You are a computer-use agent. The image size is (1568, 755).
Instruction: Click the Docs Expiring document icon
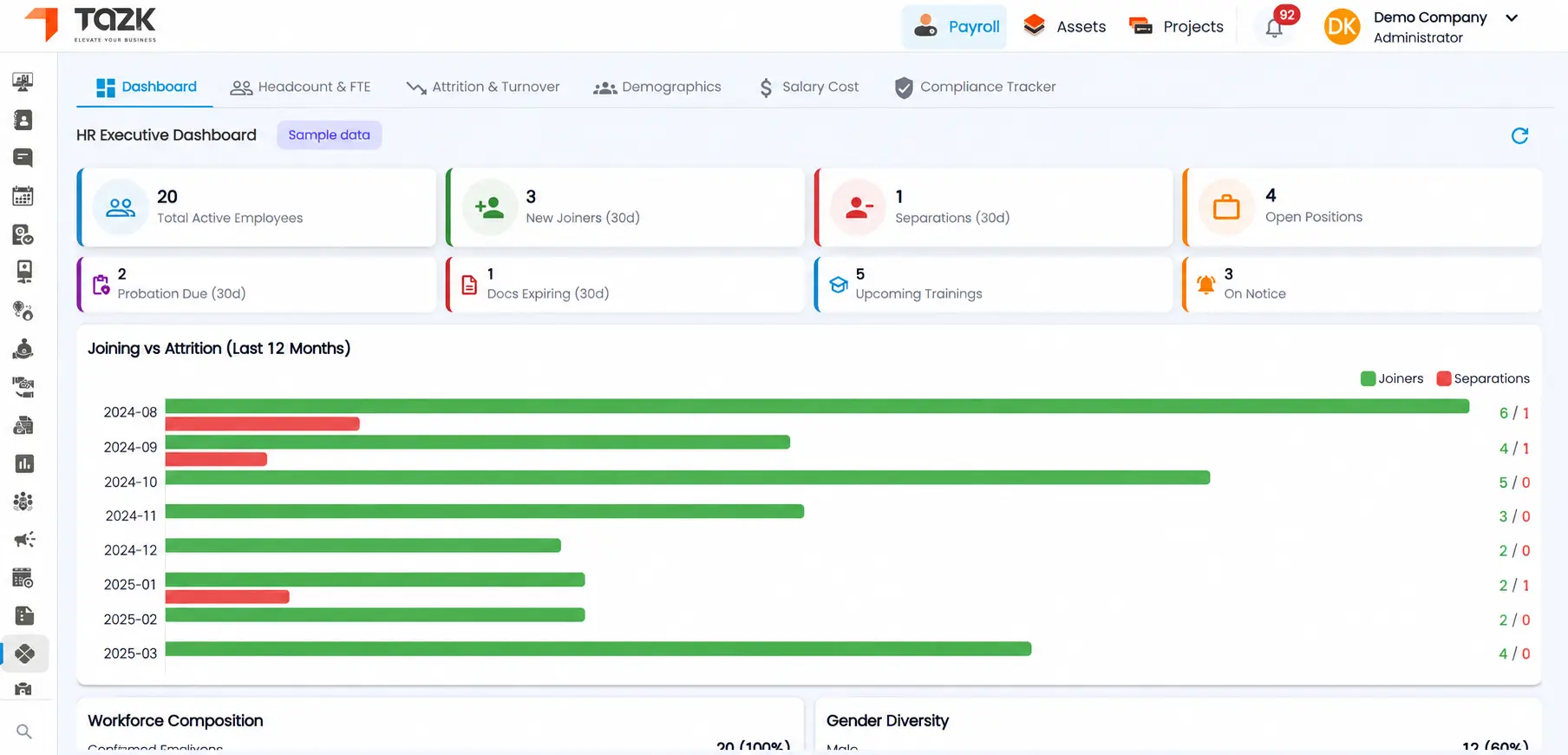[469, 285]
